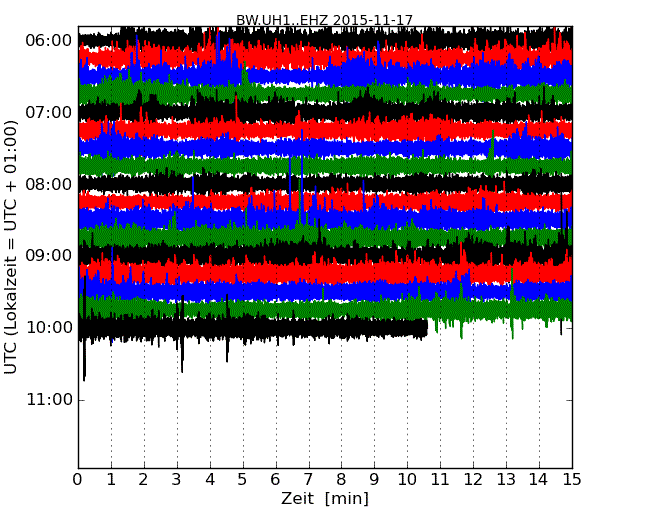The width and height of the screenshot is (650, 520).
Task: Click the end of the last black trace
Action: pos(426,327)
